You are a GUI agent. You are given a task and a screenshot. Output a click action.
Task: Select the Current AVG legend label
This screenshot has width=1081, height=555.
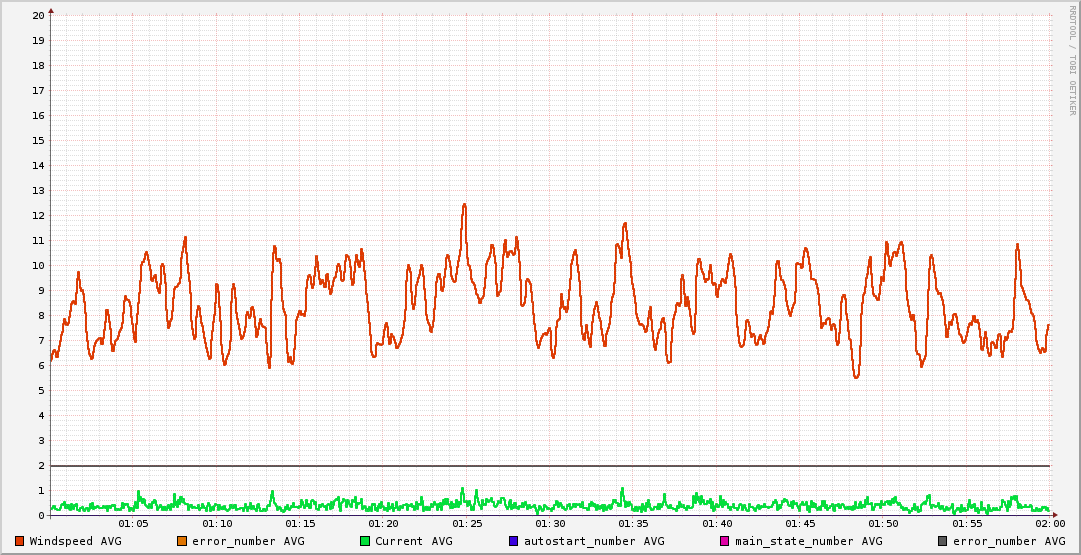[414, 541]
